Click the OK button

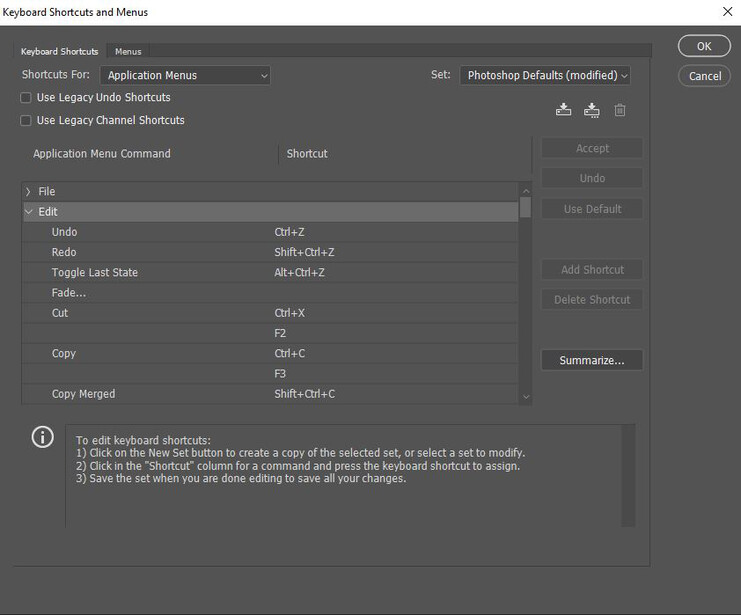click(704, 46)
